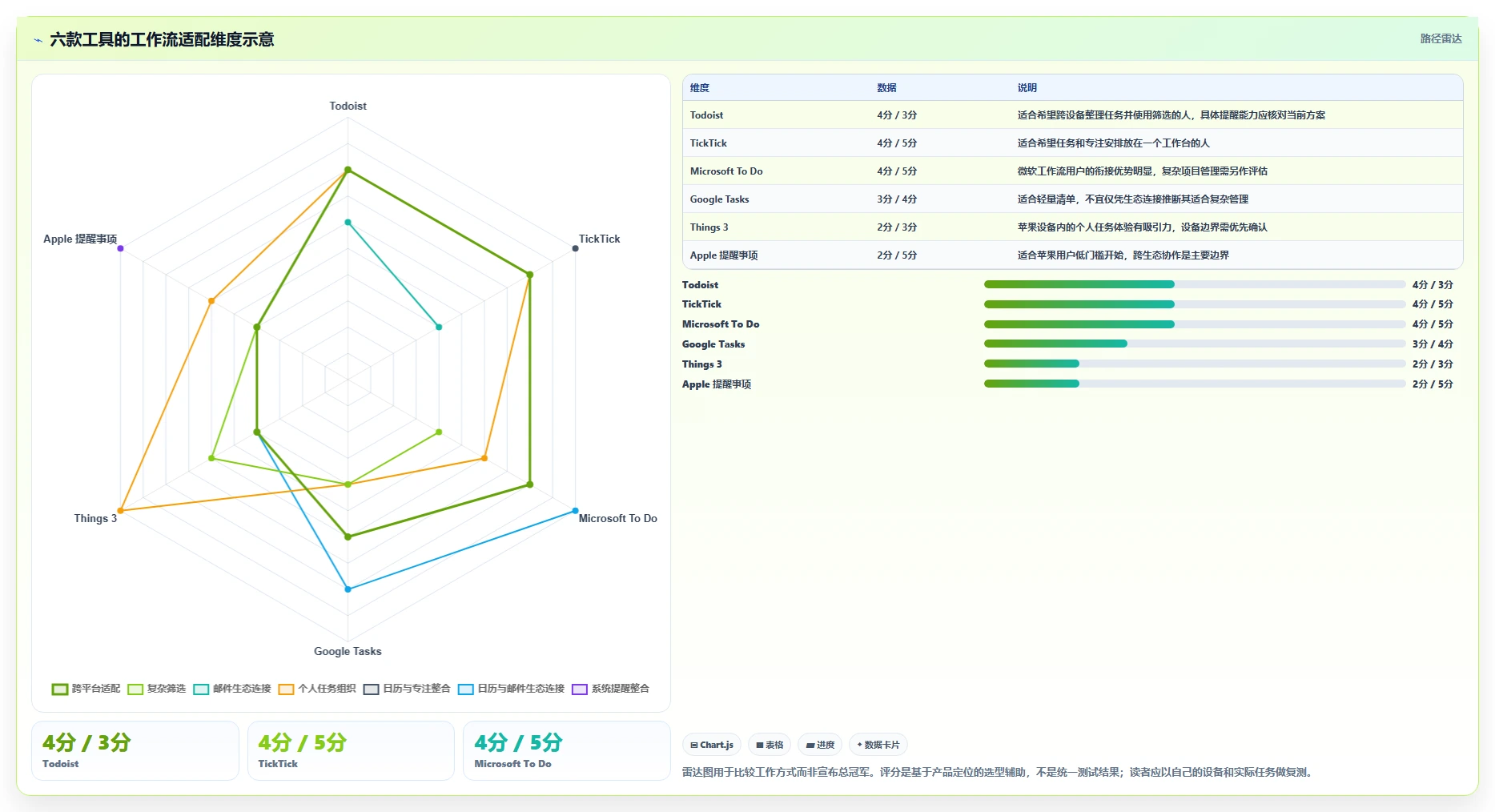Click the Microsoft To Do progress bar
The height and width of the screenshot is (812, 1495).
(x=1195, y=324)
